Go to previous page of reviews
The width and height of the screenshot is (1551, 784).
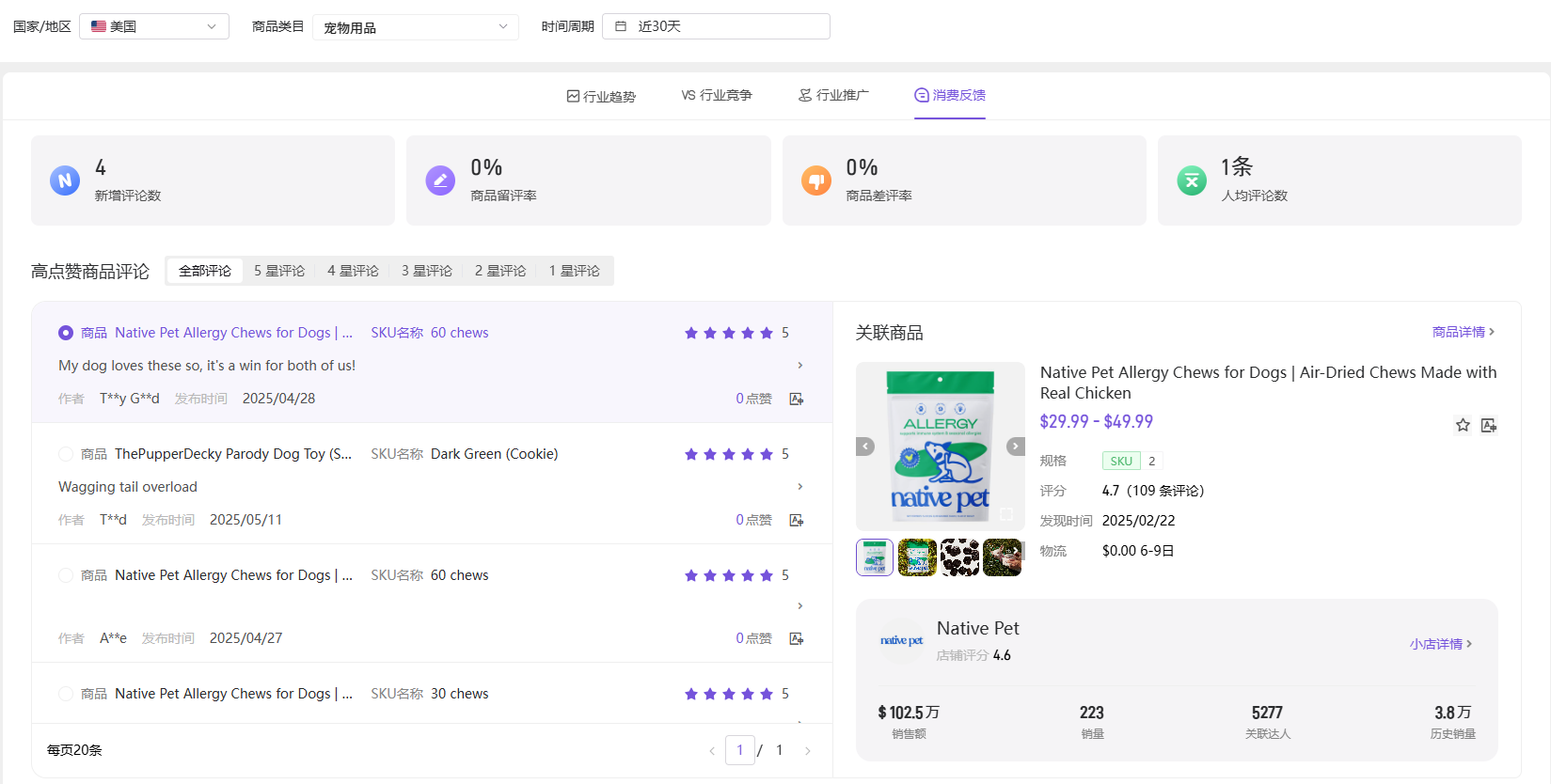point(712,750)
